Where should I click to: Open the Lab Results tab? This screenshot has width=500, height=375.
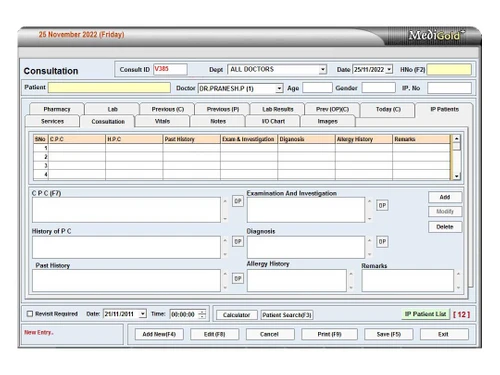pyautogui.click(x=277, y=109)
